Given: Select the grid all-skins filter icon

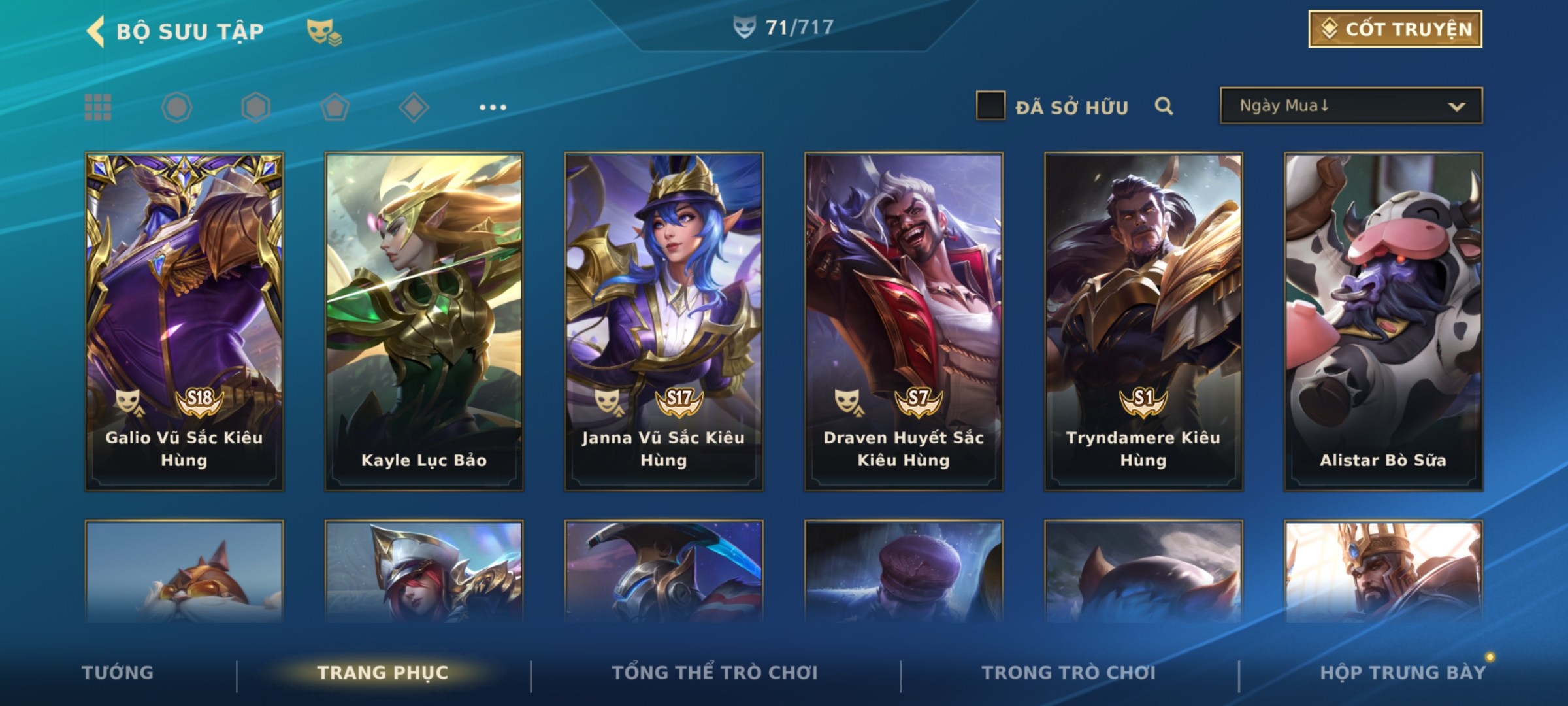Looking at the screenshot, I should coord(98,107).
